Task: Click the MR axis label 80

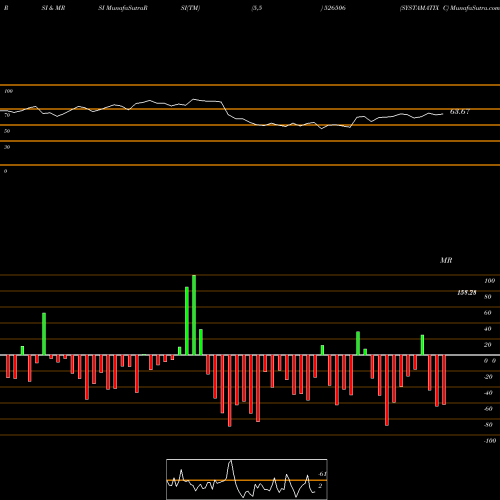Action: pos(488,297)
